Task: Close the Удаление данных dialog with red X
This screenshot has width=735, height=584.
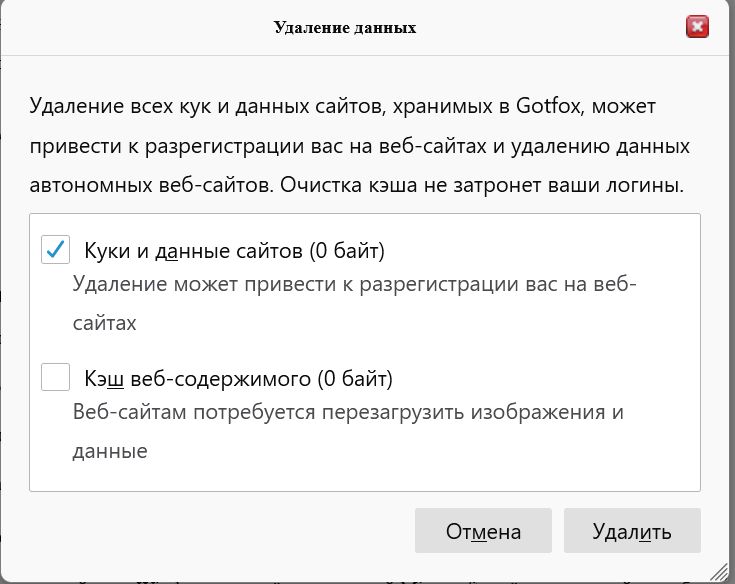Action: tap(697, 26)
